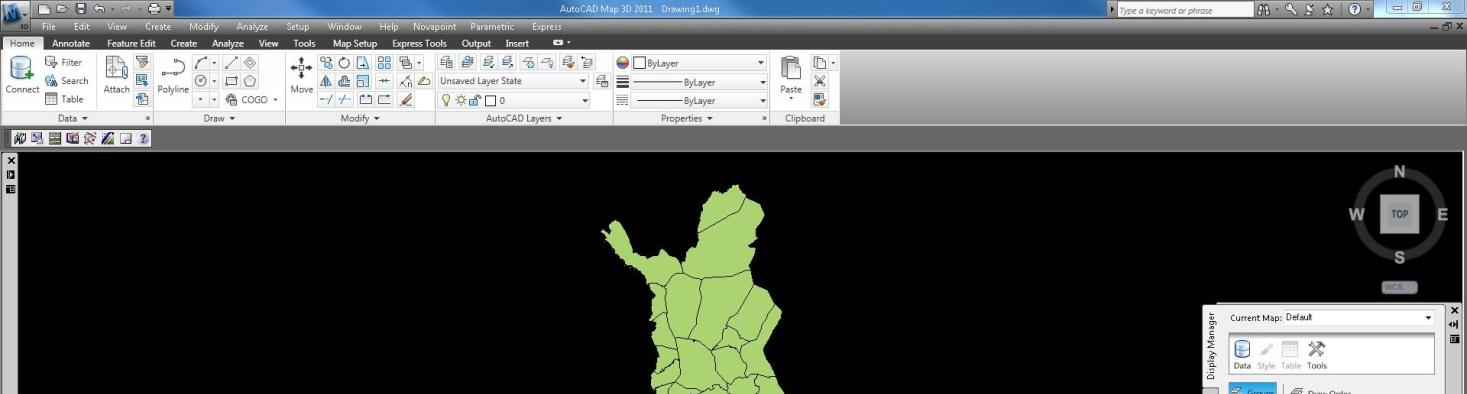
Task: Click the N compass direction
Action: [x=1400, y=172]
